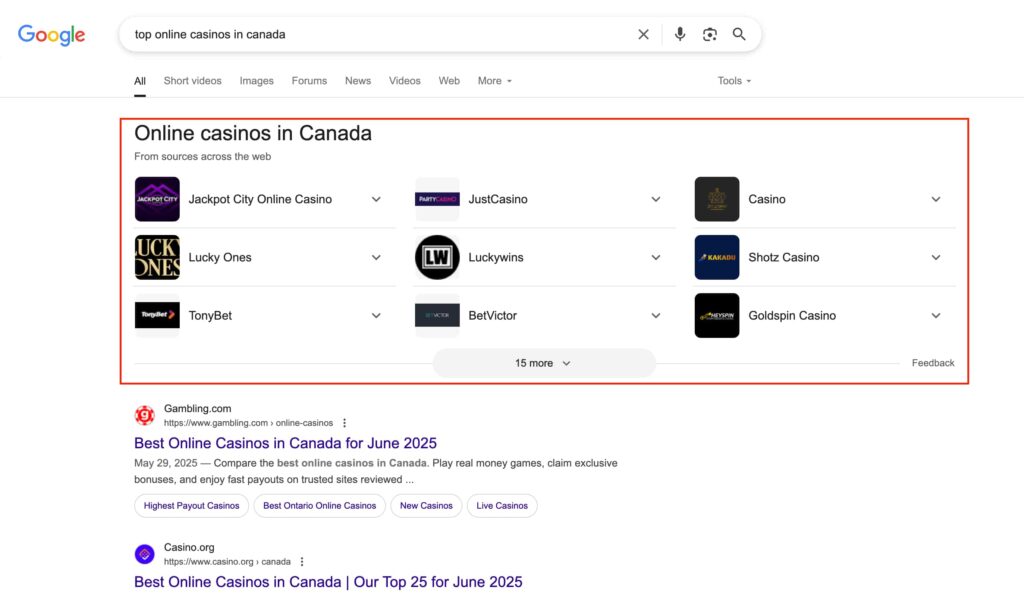The width and height of the screenshot is (1024, 593).
Task: Open Best Online Casinos in Canada for June 2025
Action: pyautogui.click(x=285, y=443)
